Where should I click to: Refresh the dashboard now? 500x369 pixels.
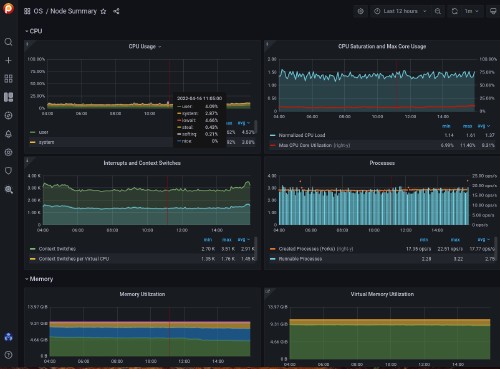click(454, 11)
